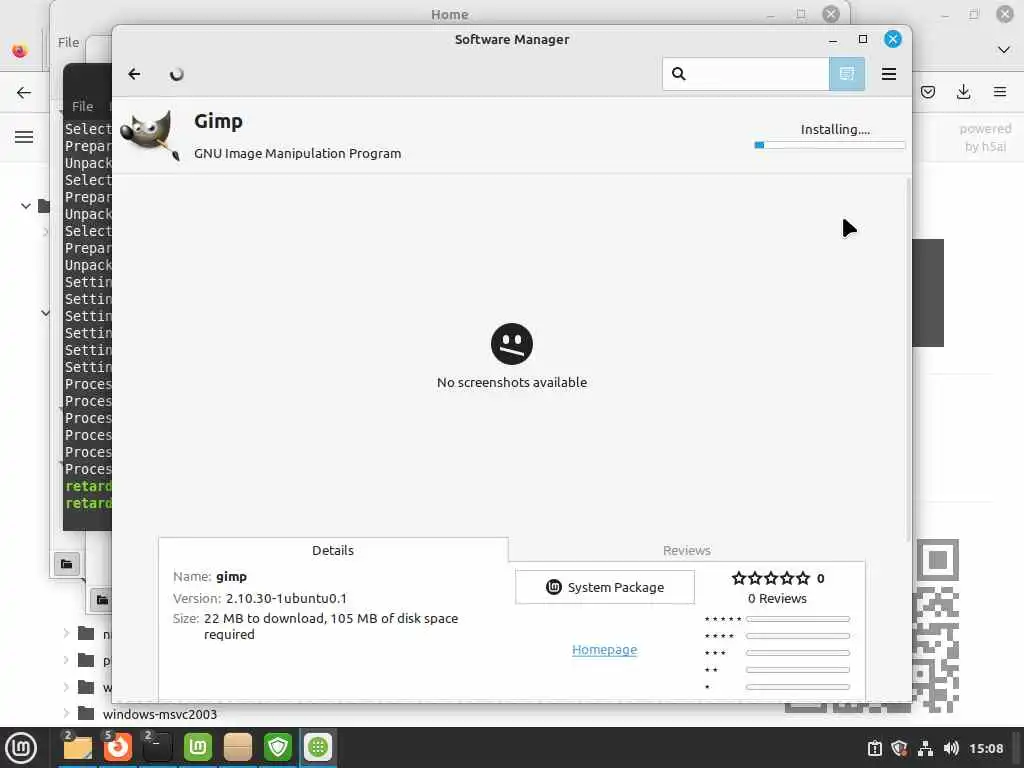1024x768 pixels.
Task: Click the five-star ratings bar
Action: click(797, 619)
